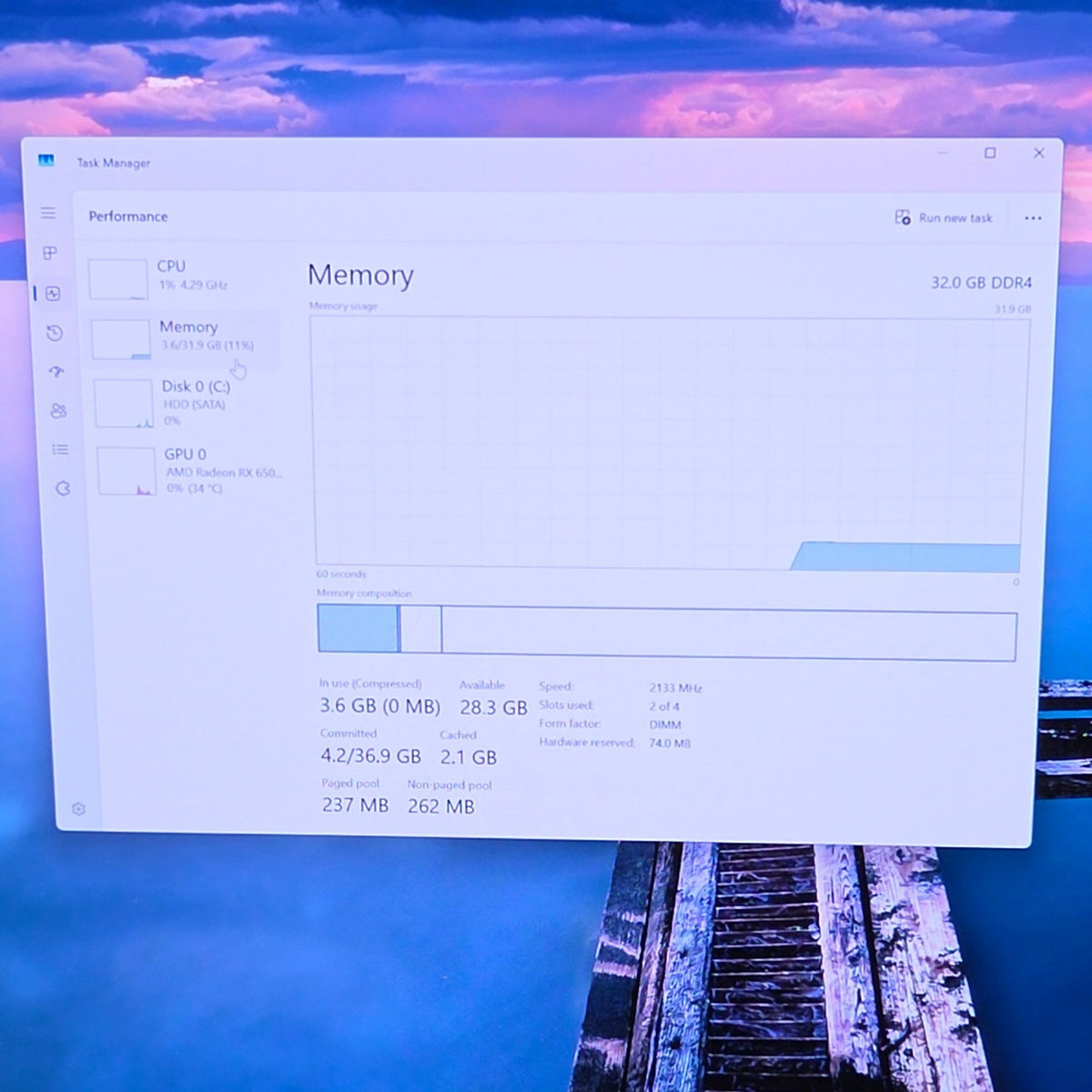Viewport: 1092px width, 1092px height.
Task: Open the navigation hamburger menu
Action: tap(48, 213)
